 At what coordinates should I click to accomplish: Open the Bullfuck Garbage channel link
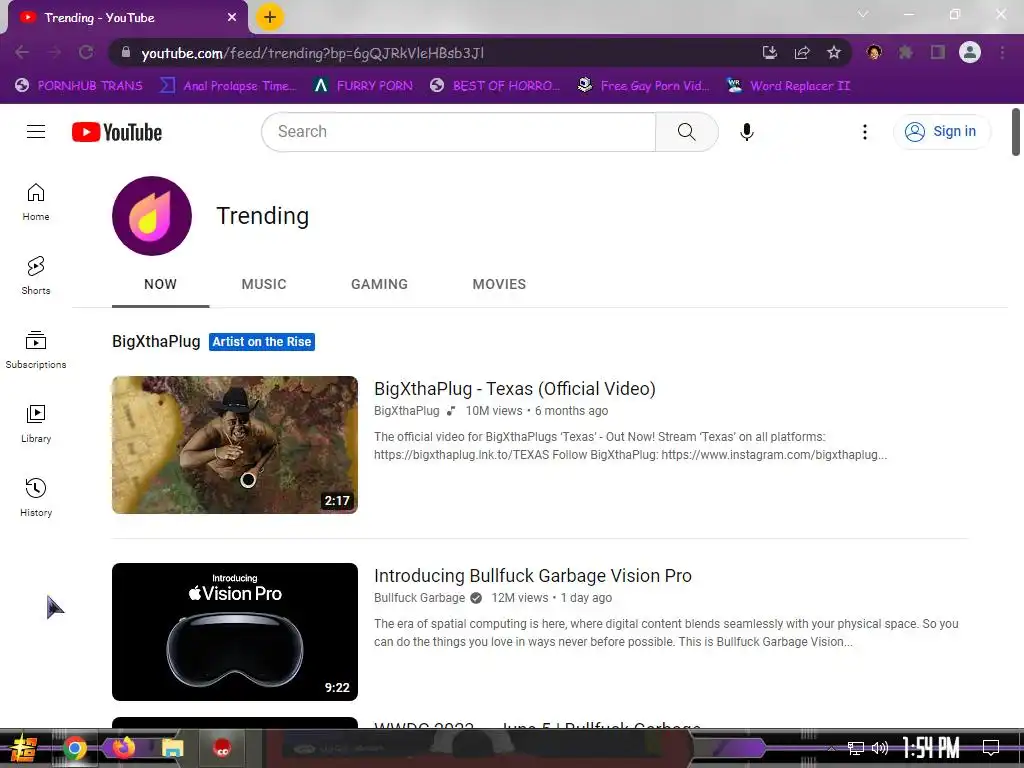pos(419,598)
